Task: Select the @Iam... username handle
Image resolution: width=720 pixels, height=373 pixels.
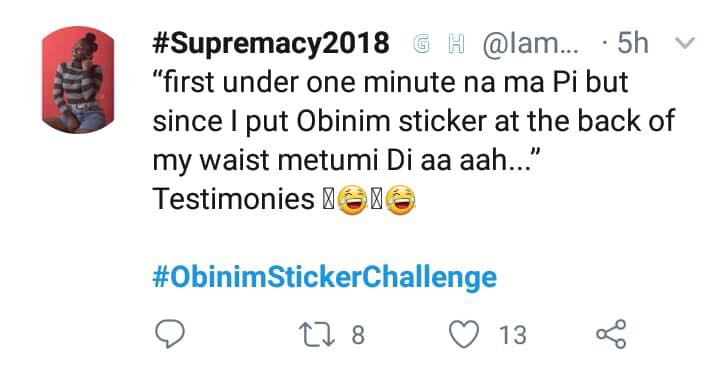Action: pos(530,44)
